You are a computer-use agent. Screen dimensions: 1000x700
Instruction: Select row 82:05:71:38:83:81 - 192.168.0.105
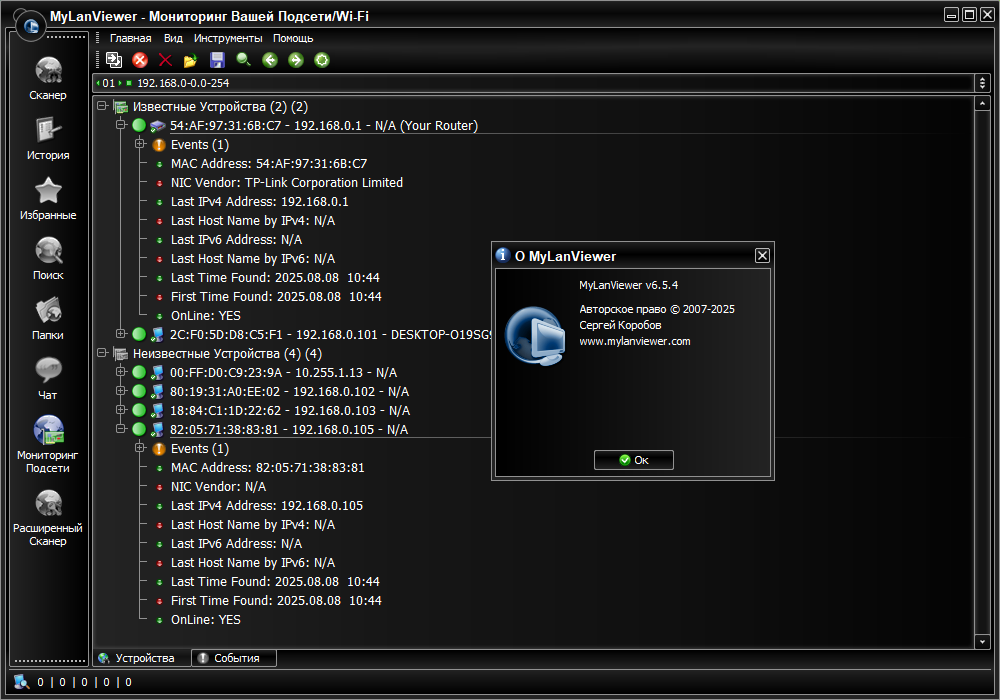[x=289, y=430]
